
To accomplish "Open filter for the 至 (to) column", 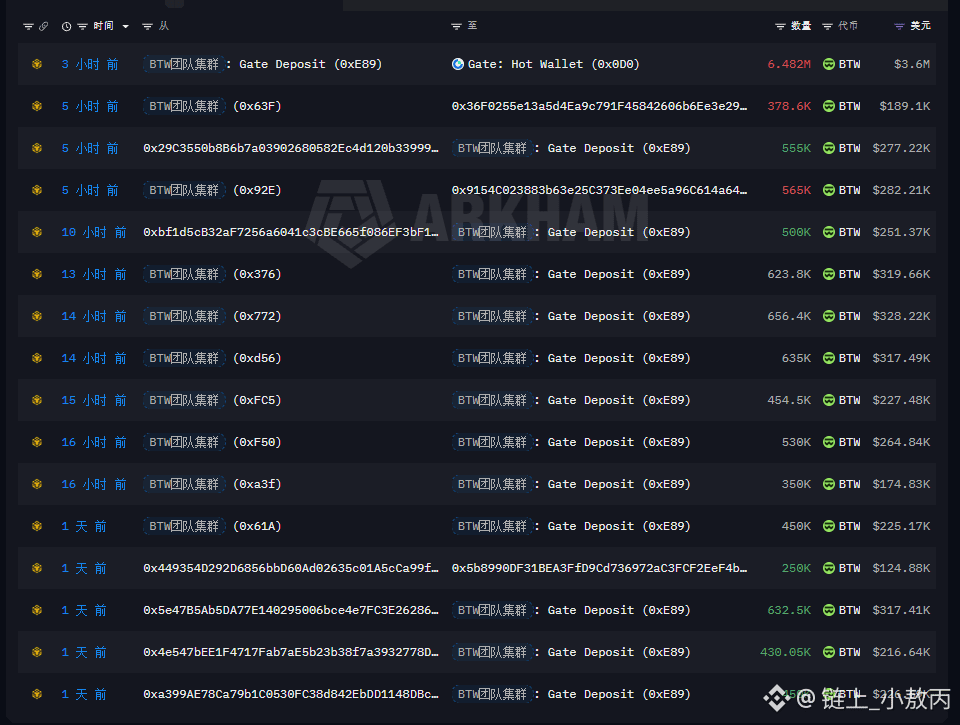I will (456, 26).
